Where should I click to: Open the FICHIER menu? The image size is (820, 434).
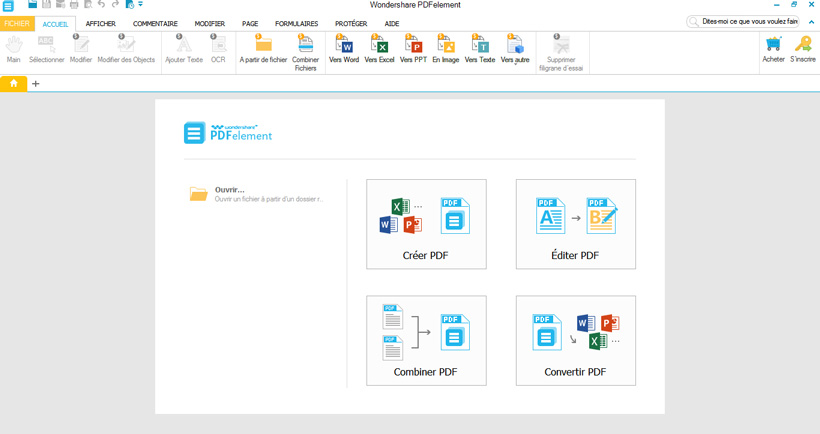pyautogui.click(x=17, y=24)
